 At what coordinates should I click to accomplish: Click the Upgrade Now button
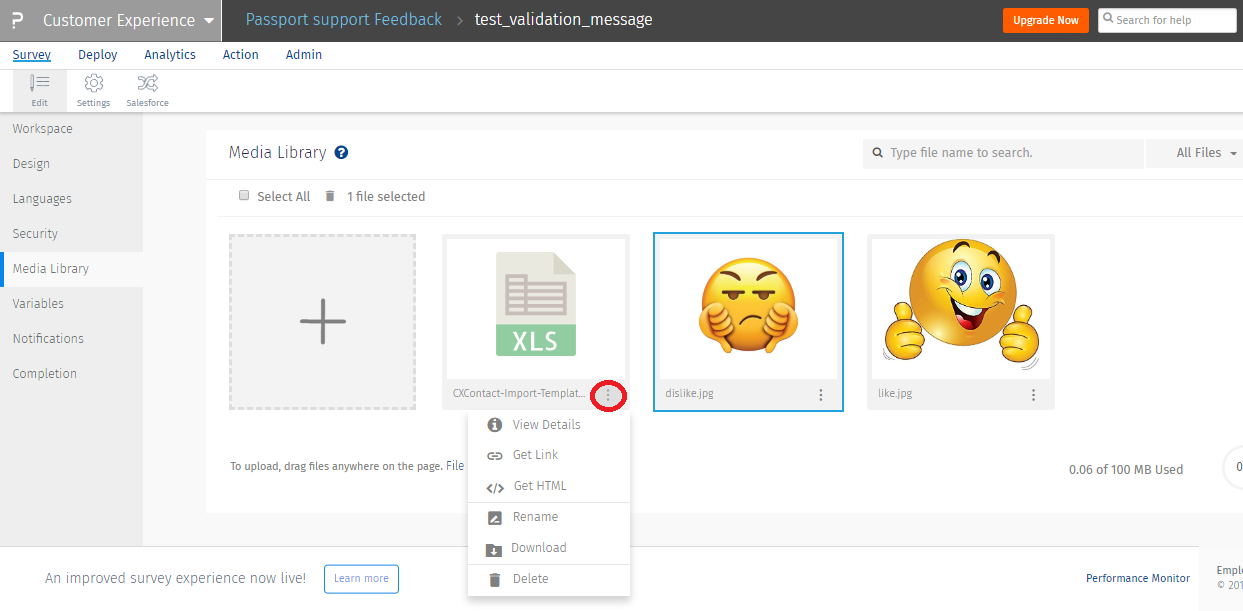tap(1046, 20)
